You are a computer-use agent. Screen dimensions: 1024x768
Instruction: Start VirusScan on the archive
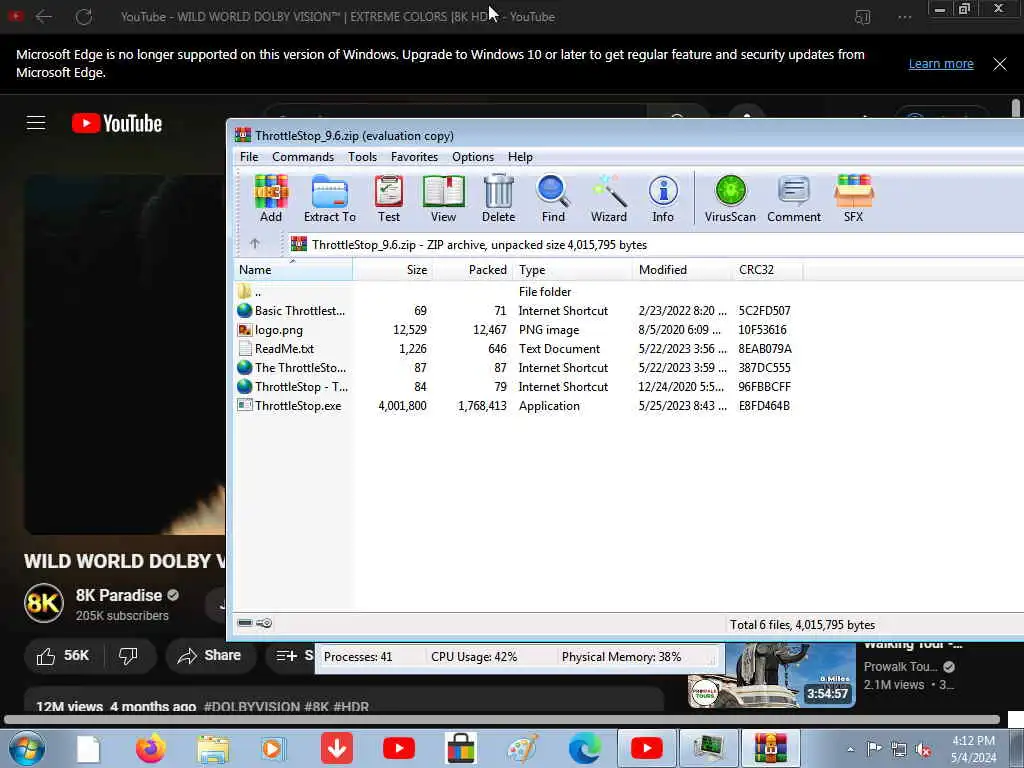pyautogui.click(x=730, y=199)
